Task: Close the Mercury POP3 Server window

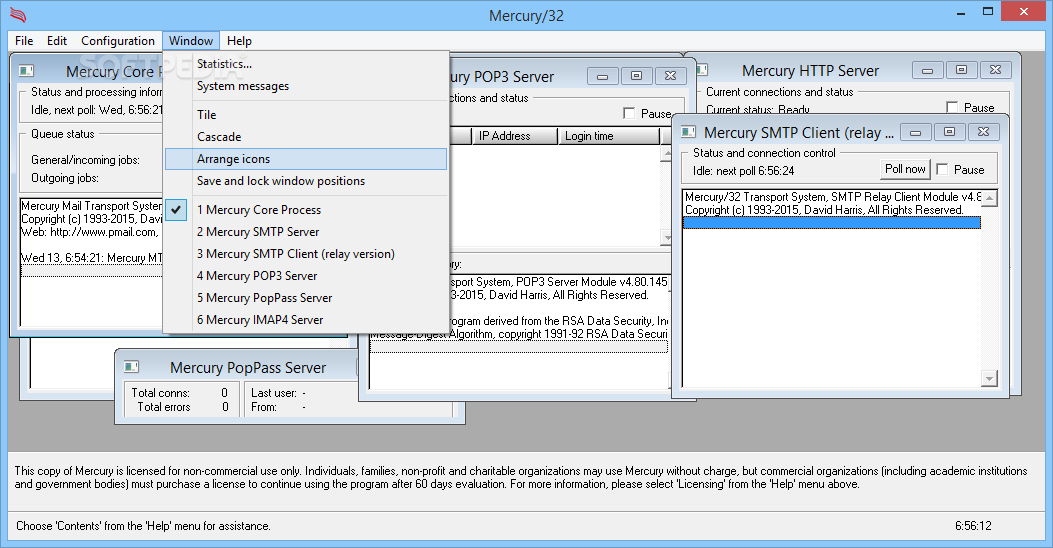Action: pos(670,76)
